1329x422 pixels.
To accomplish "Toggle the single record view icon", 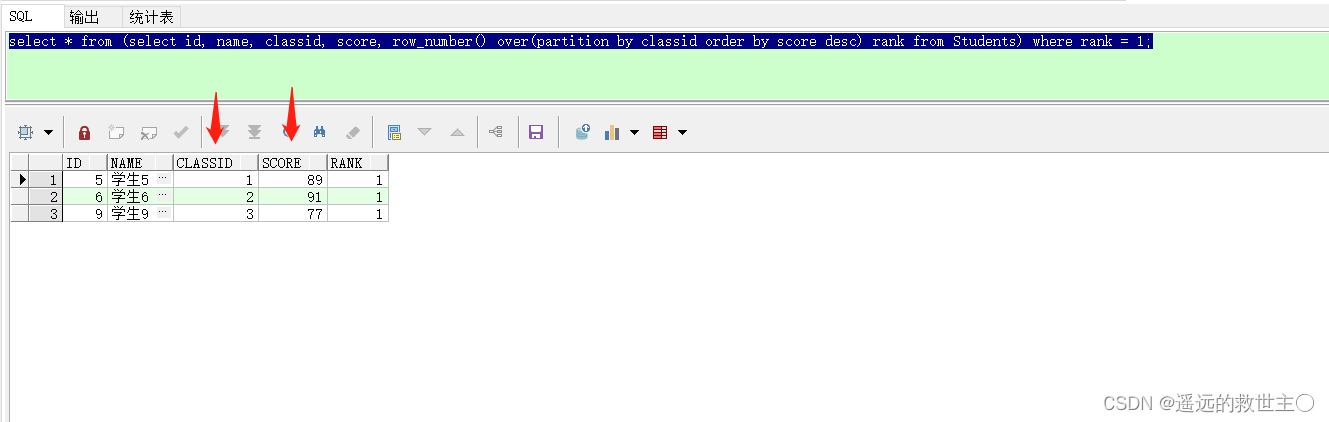I will point(394,132).
